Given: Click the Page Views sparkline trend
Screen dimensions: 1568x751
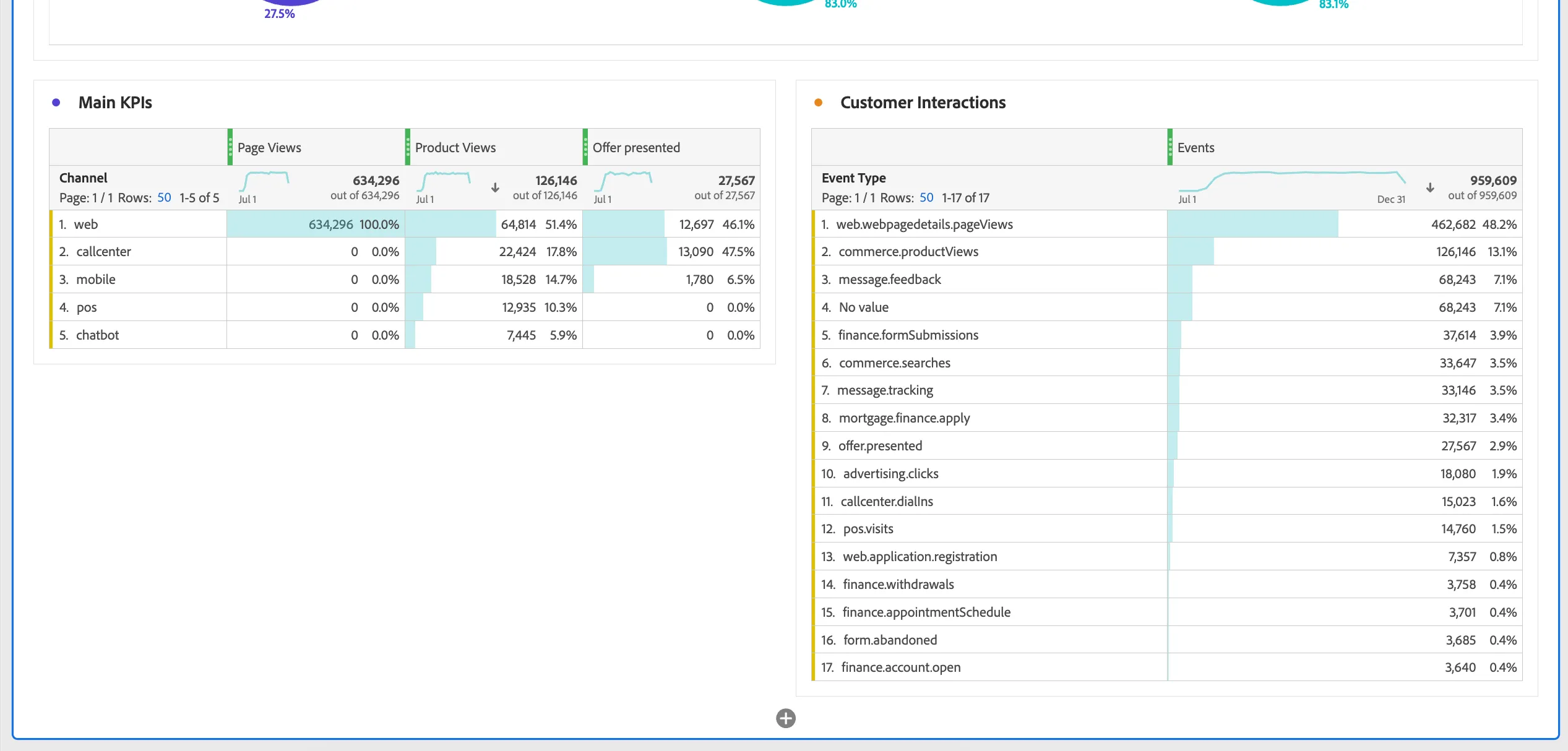Looking at the screenshot, I should pos(264,181).
